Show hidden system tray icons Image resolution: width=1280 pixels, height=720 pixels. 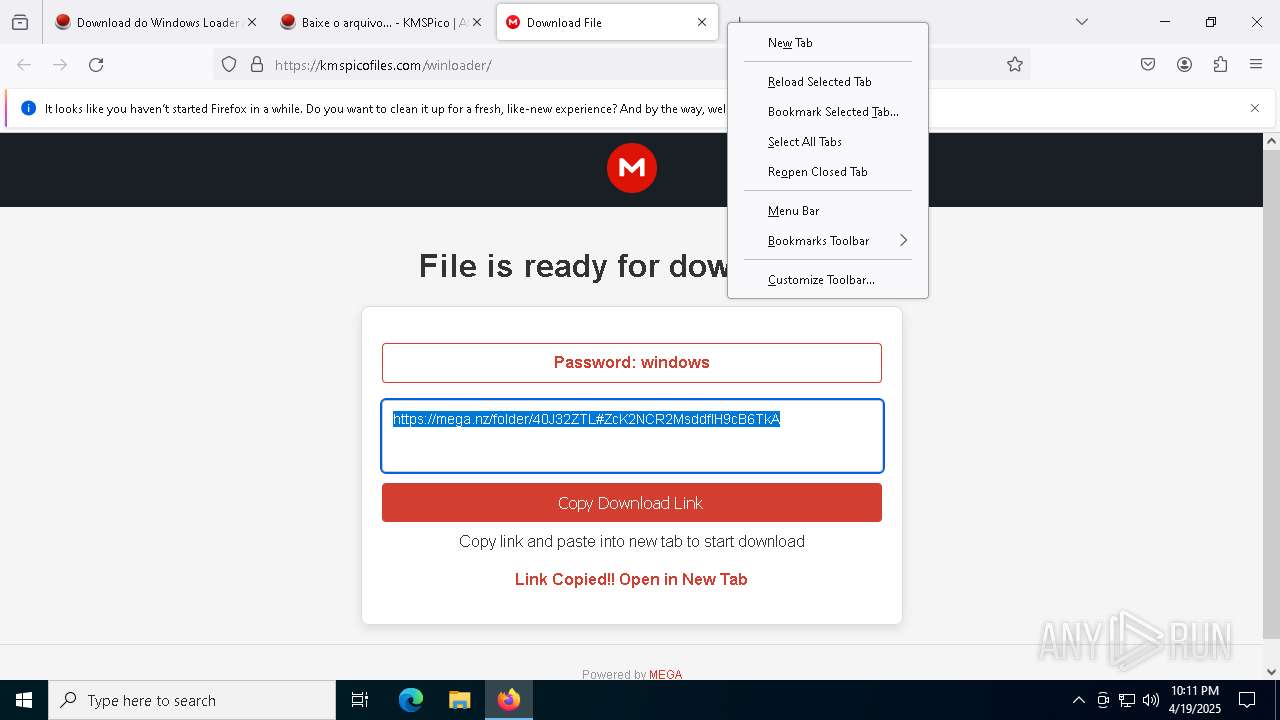[x=1078, y=700]
